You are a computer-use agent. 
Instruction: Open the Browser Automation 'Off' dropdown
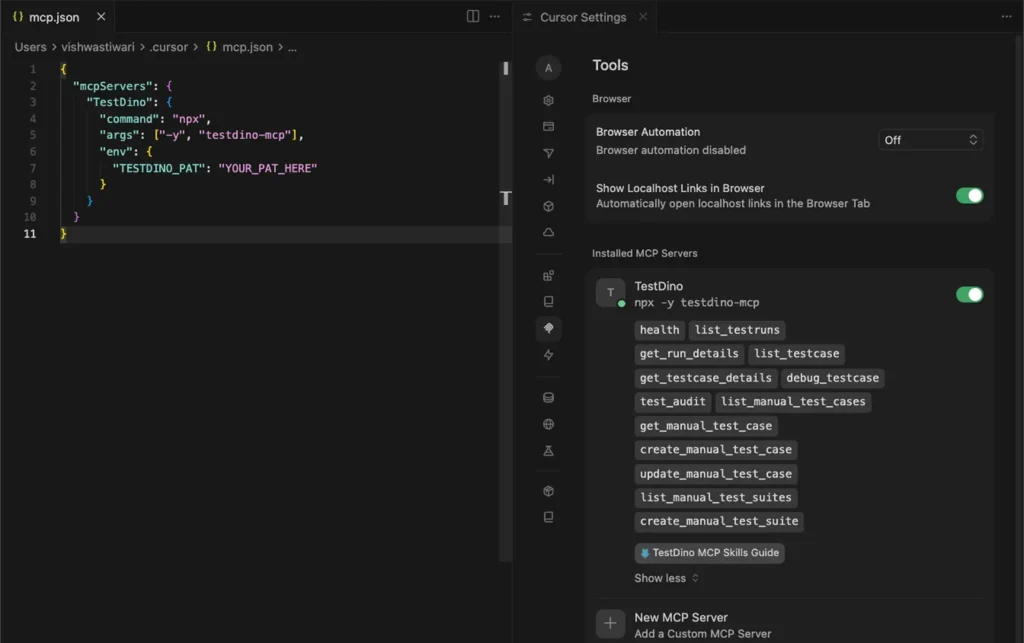[930, 140]
